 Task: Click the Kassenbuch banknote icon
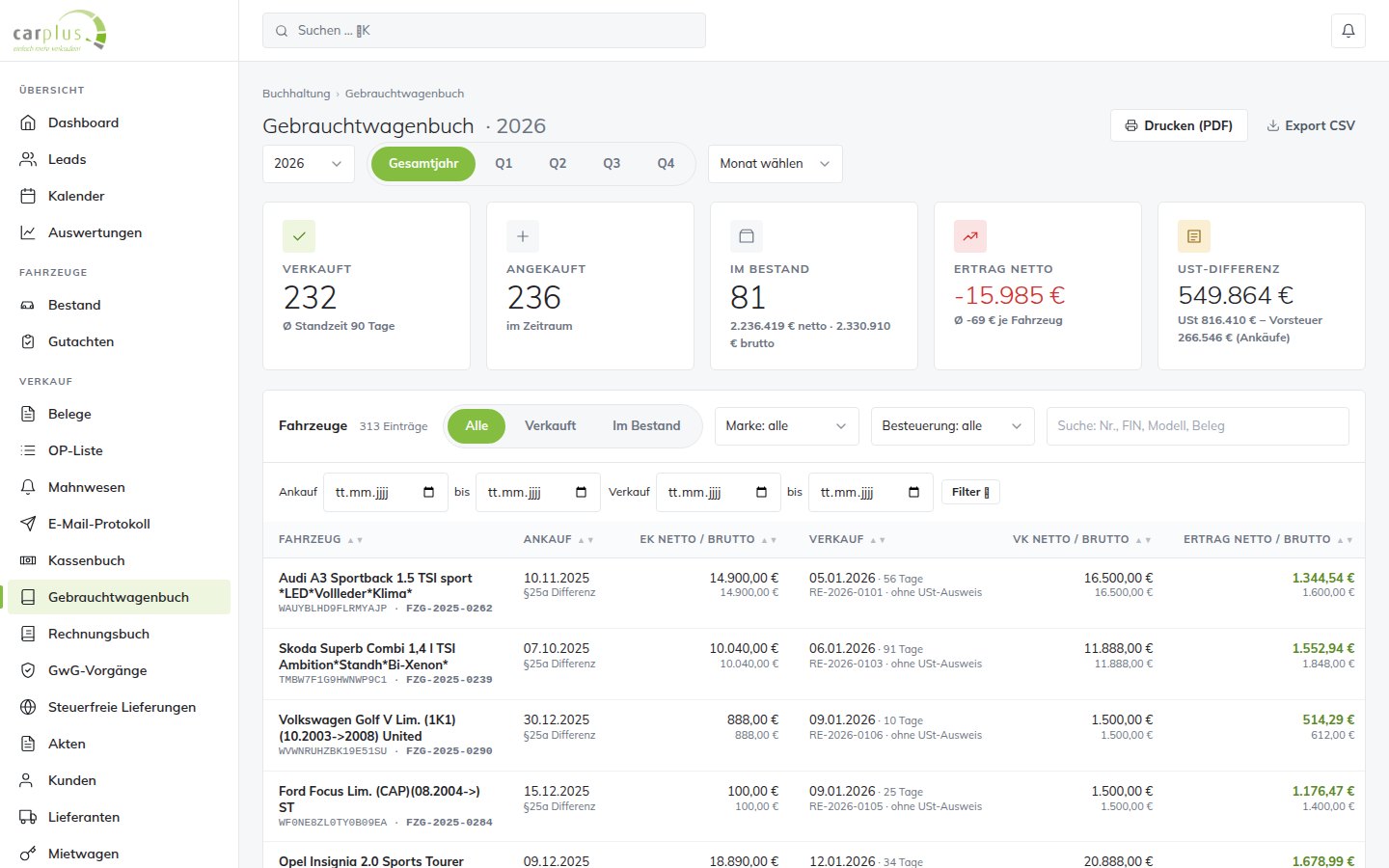(28, 560)
